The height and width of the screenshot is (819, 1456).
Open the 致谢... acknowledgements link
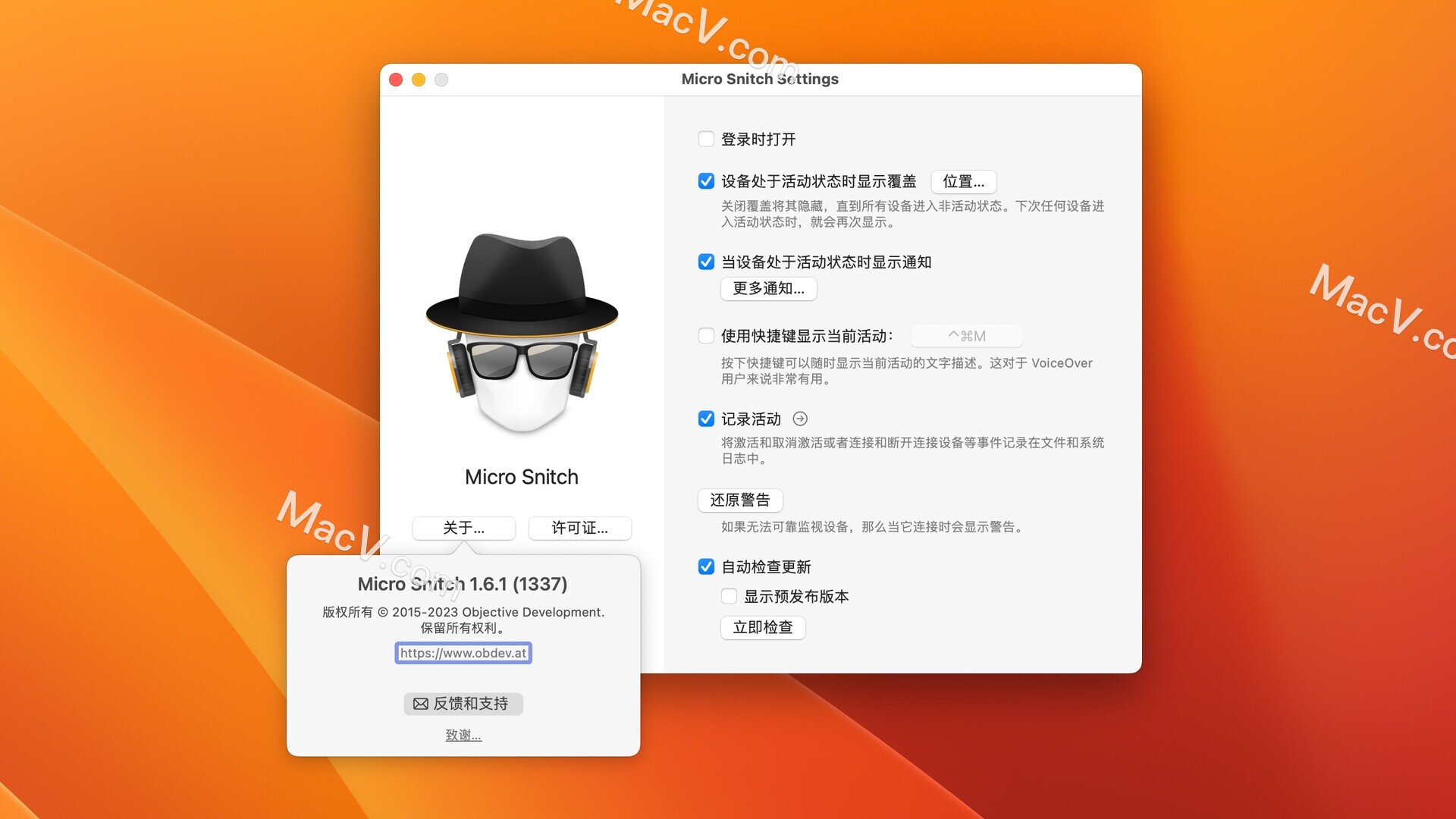463,735
